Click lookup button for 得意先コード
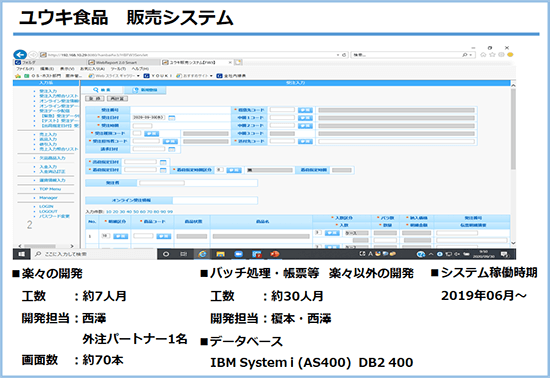 pos(305,110)
